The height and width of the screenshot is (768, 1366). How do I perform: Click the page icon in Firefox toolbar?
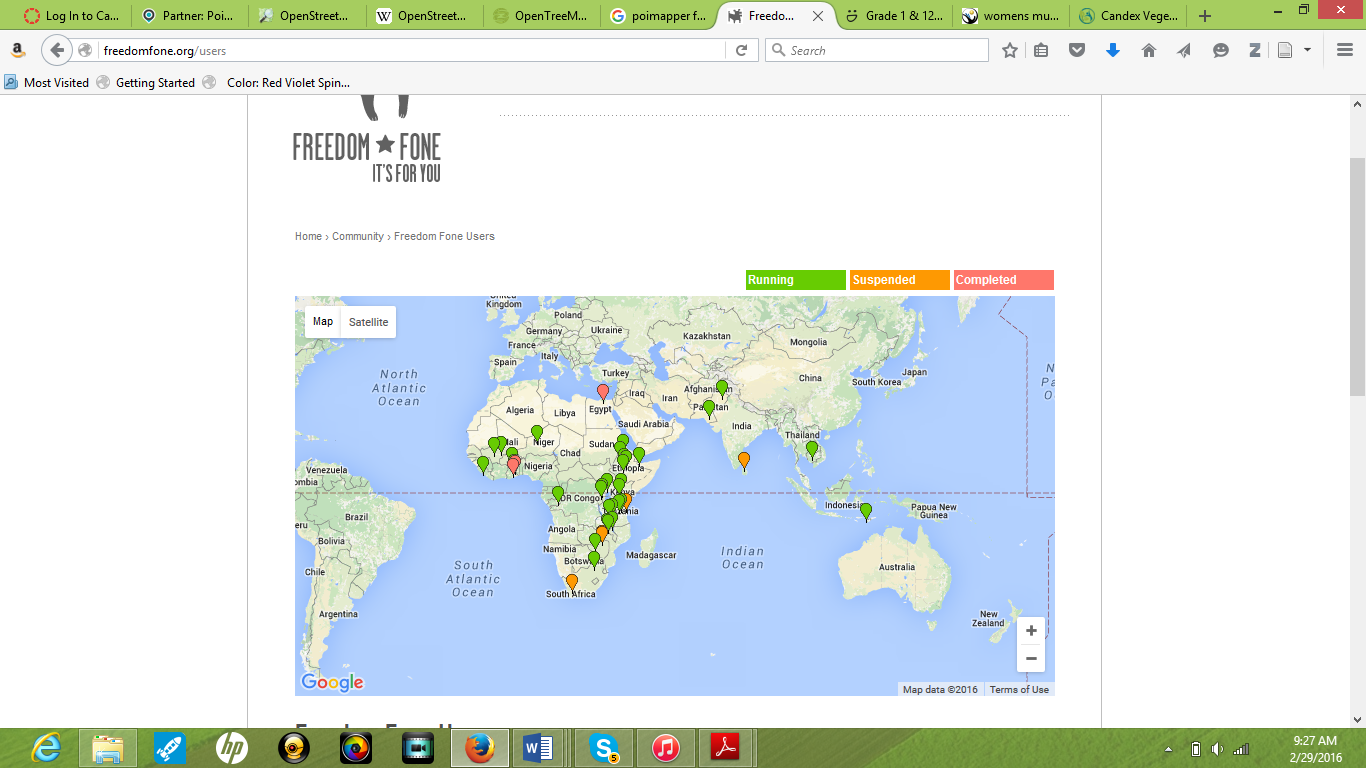click(x=1285, y=50)
